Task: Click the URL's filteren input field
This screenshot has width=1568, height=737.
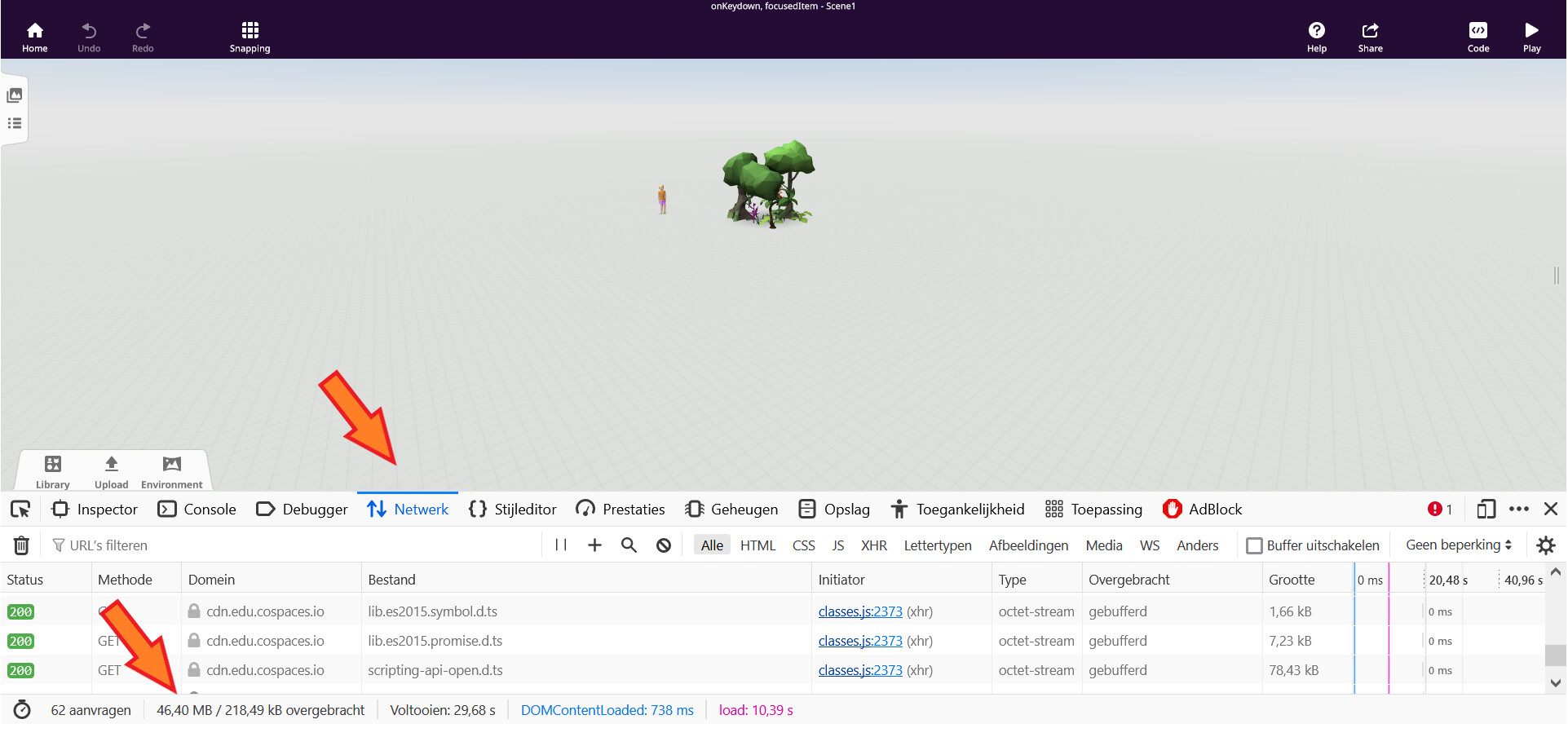Action: (x=294, y=545)
